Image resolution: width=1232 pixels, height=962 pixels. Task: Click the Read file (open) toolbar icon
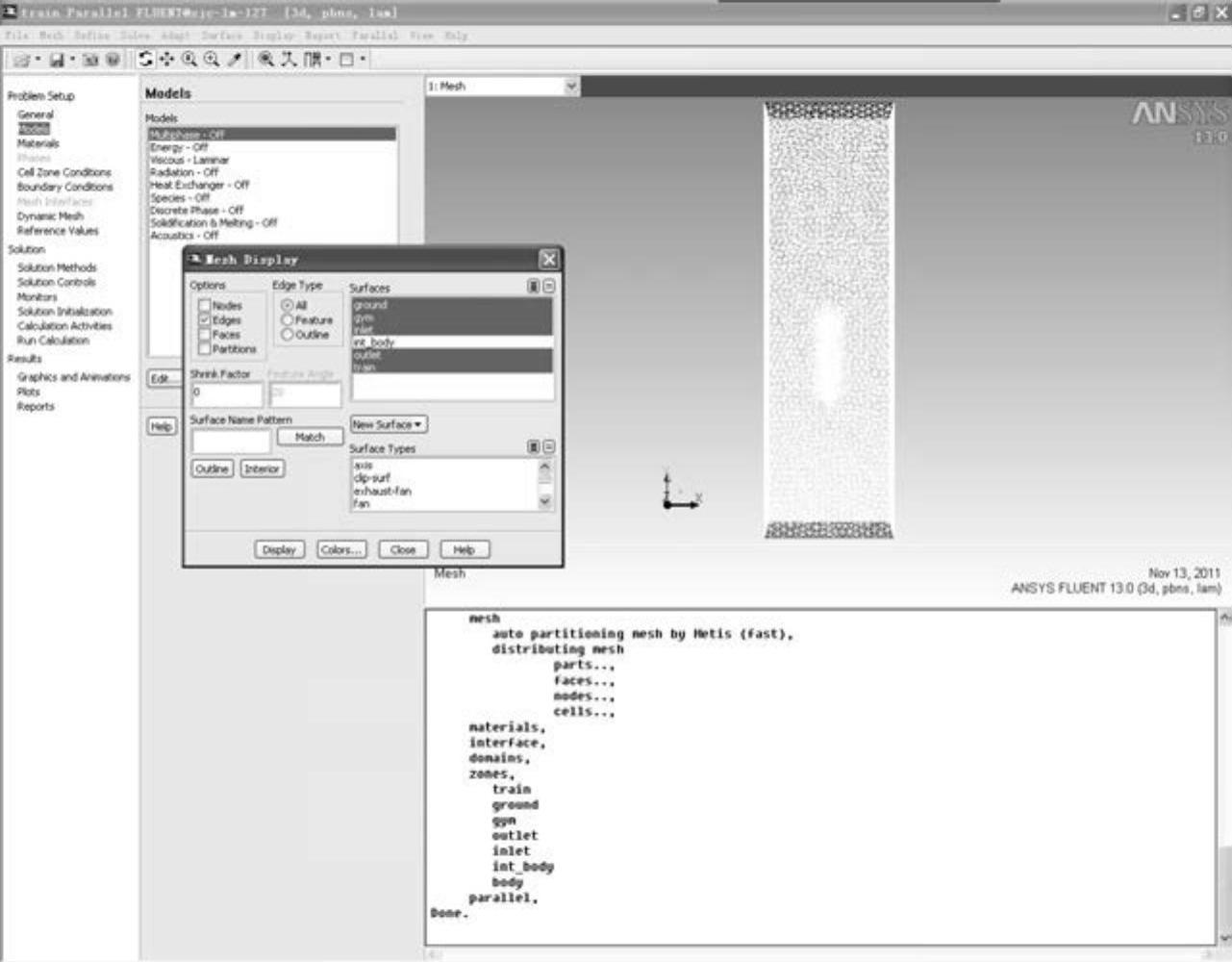(21, 60)
